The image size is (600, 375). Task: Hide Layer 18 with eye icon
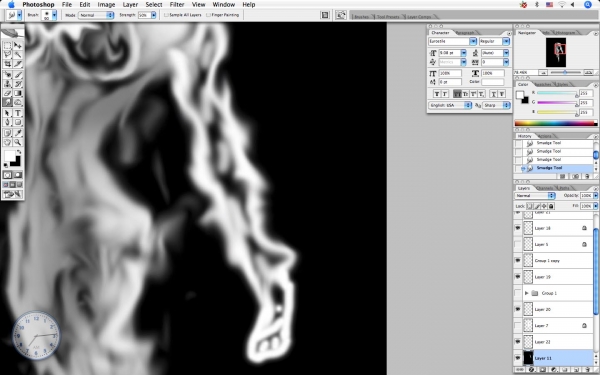coord(518,228)
